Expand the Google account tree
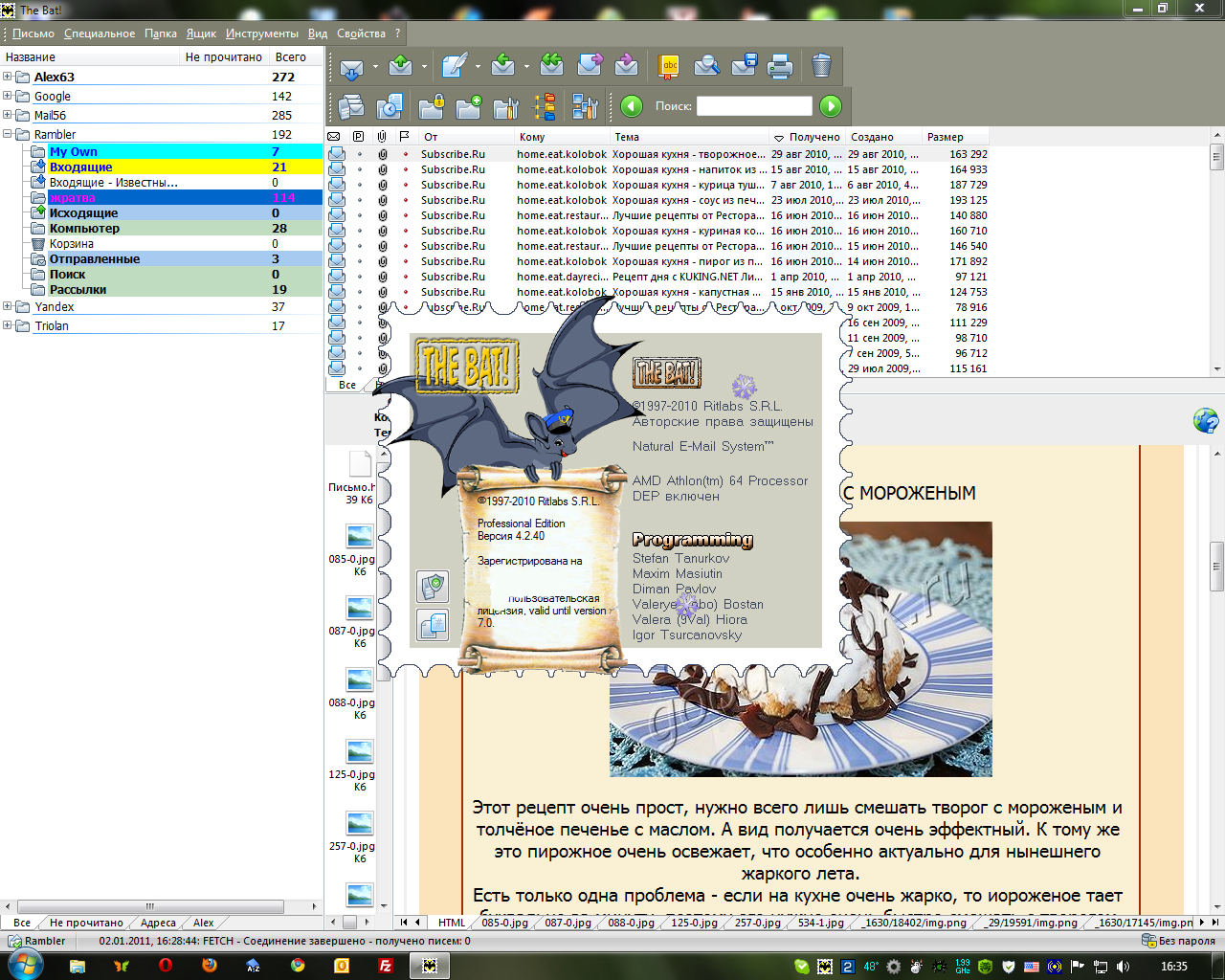This screenshot has width=1225, height=980. pyautogui.click(x=8, y=96)
